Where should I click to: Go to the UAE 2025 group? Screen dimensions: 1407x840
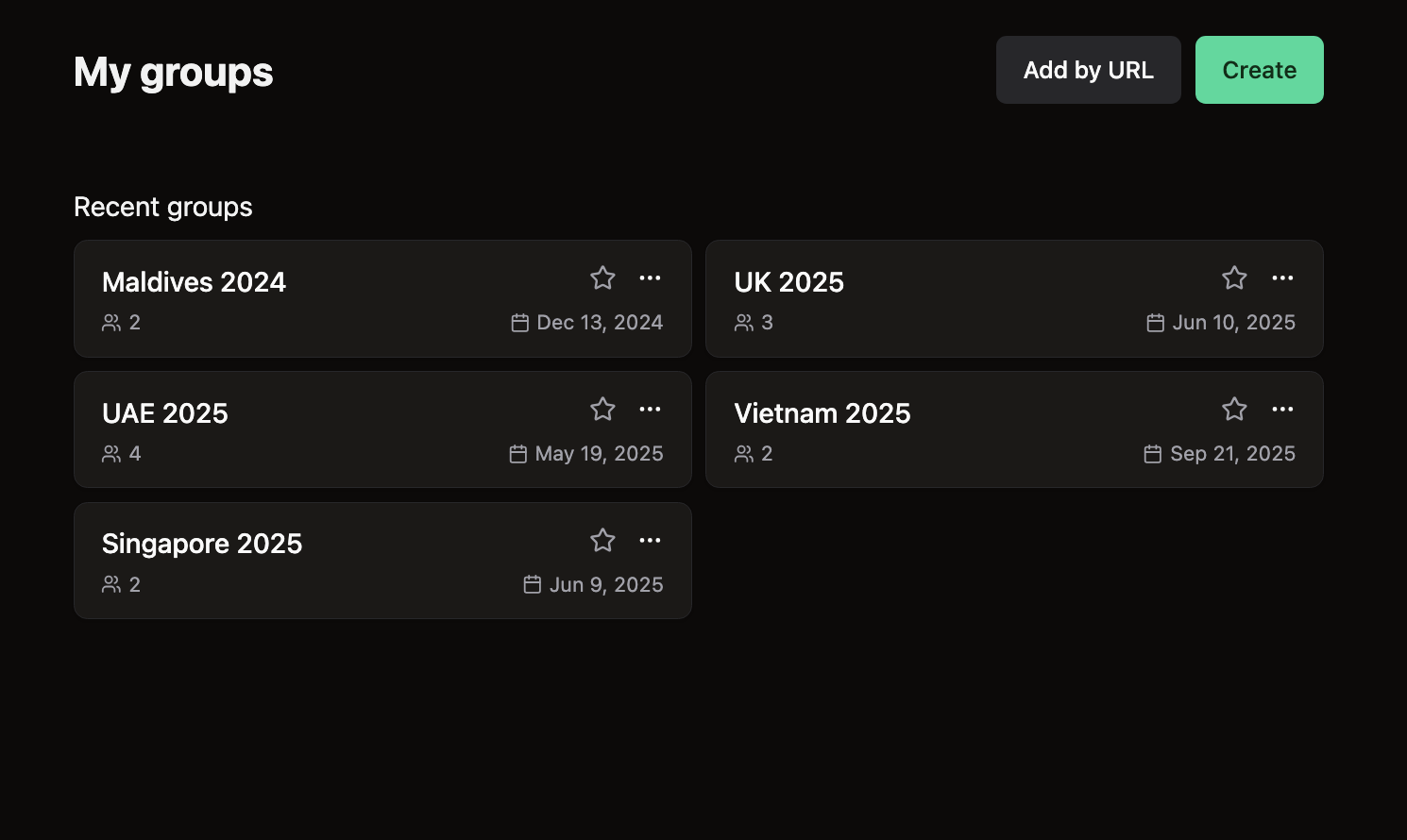(165, 413)
